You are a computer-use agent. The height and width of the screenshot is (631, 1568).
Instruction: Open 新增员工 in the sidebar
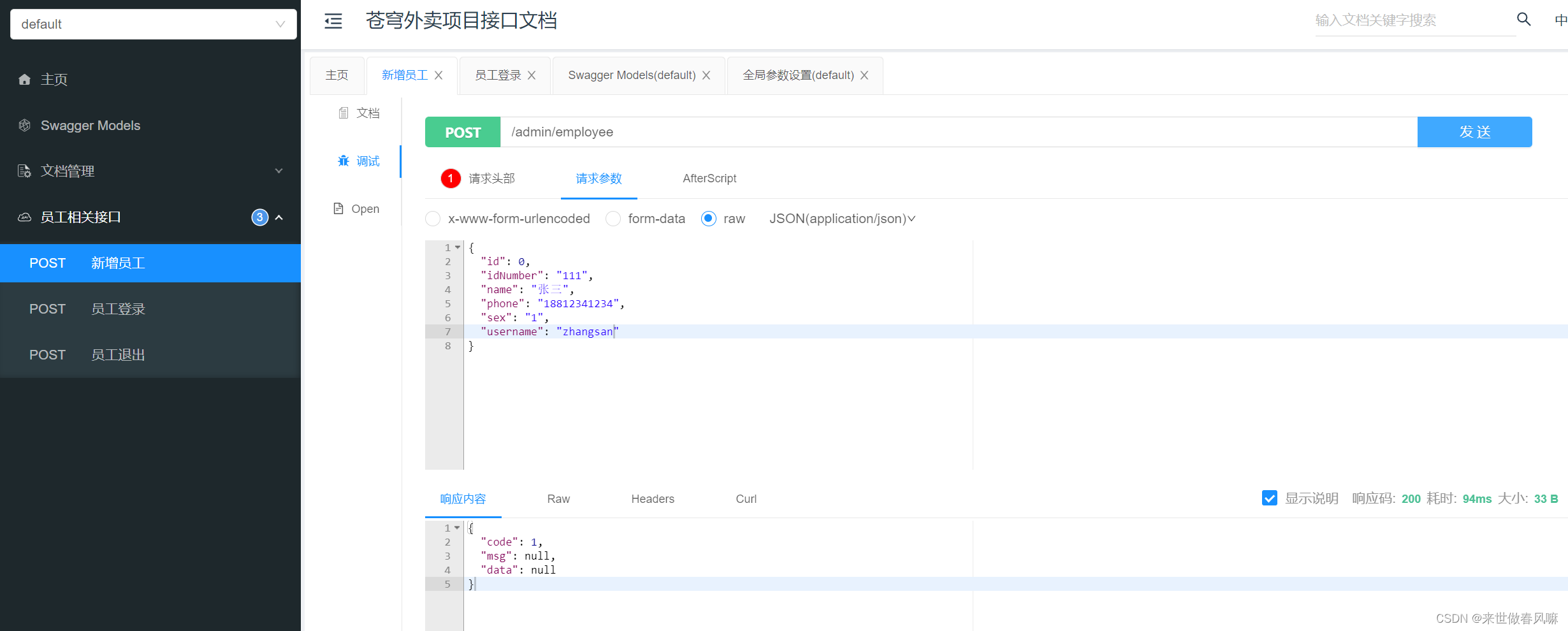coord(150,263)
